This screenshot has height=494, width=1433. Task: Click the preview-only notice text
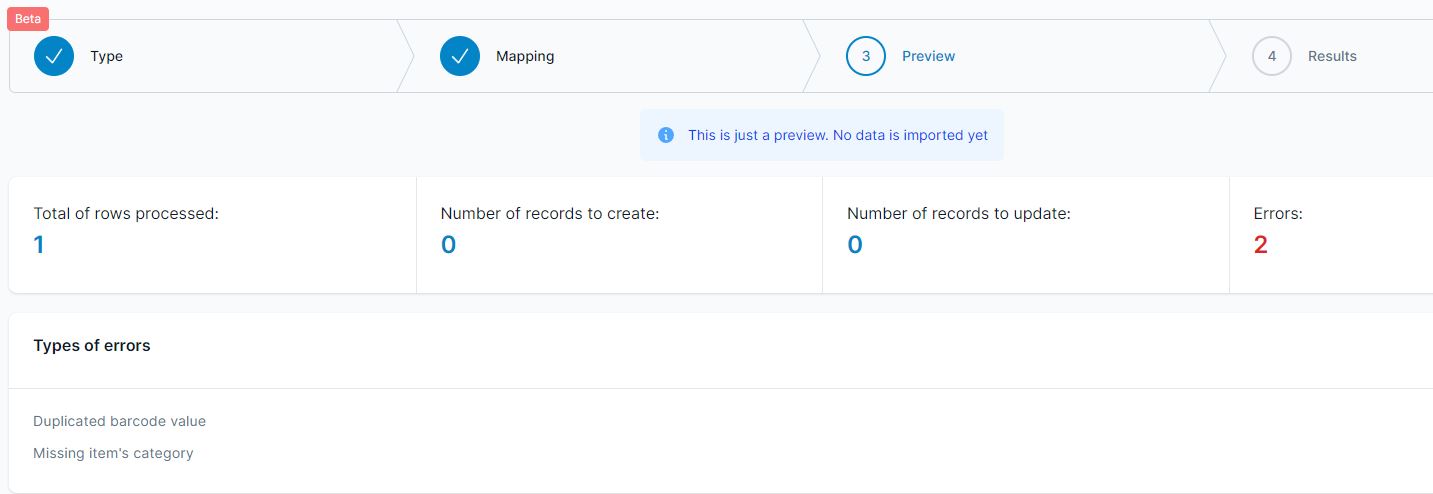pyautogui.click(x=838, y=135)
